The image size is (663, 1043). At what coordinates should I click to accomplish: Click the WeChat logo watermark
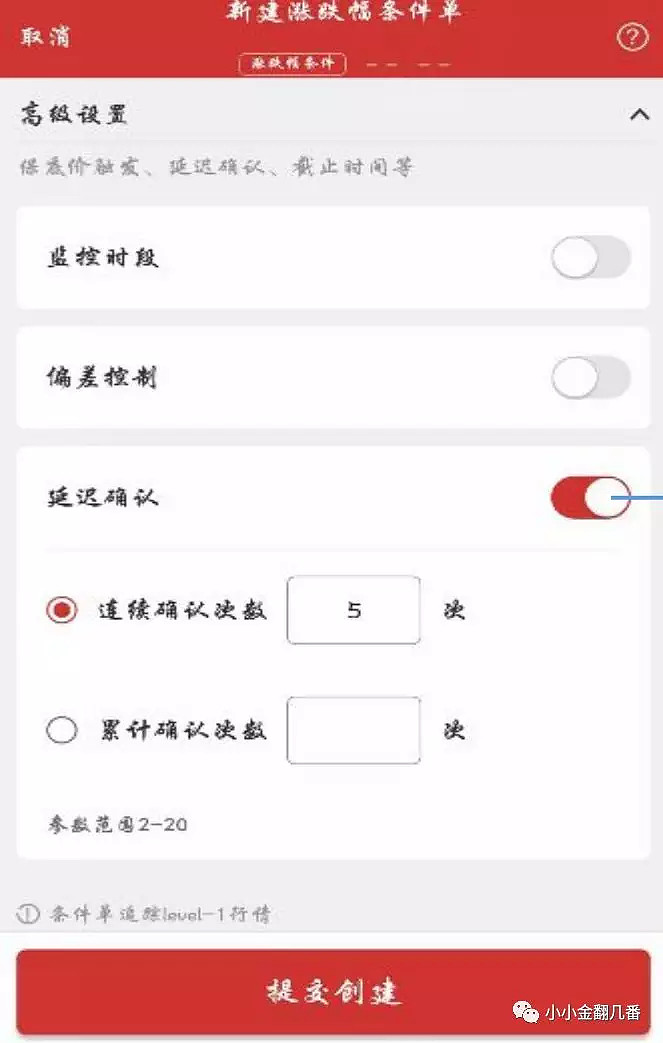click(x=526, y=1012)
